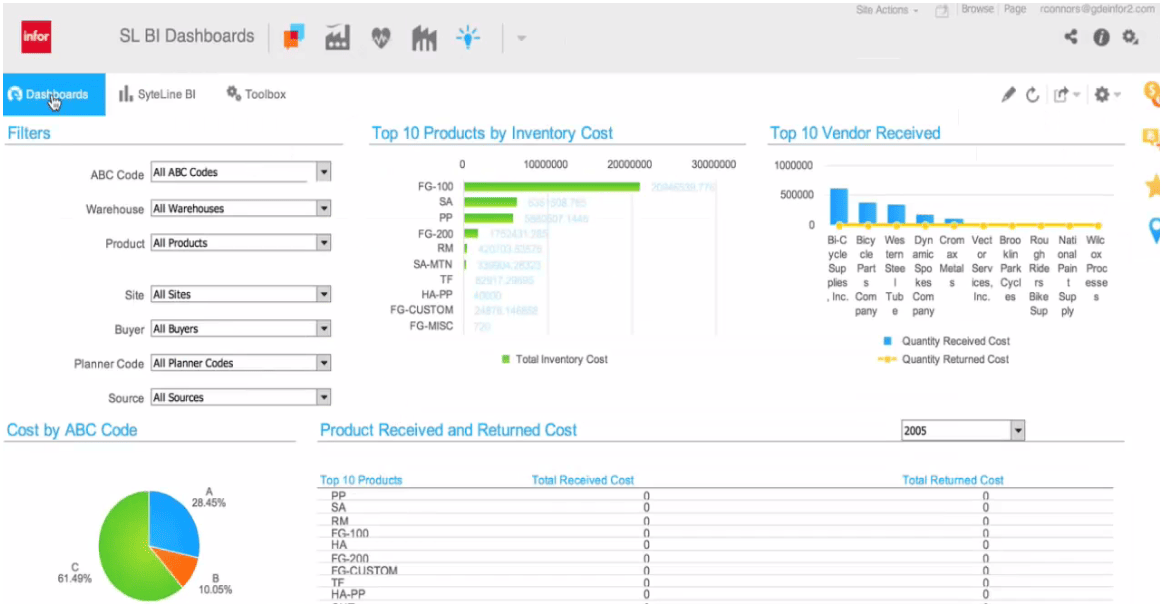The image size is (1163, 607).
Task: Click the star favorites icon on right edge
Action: (x=1154, y=185)
